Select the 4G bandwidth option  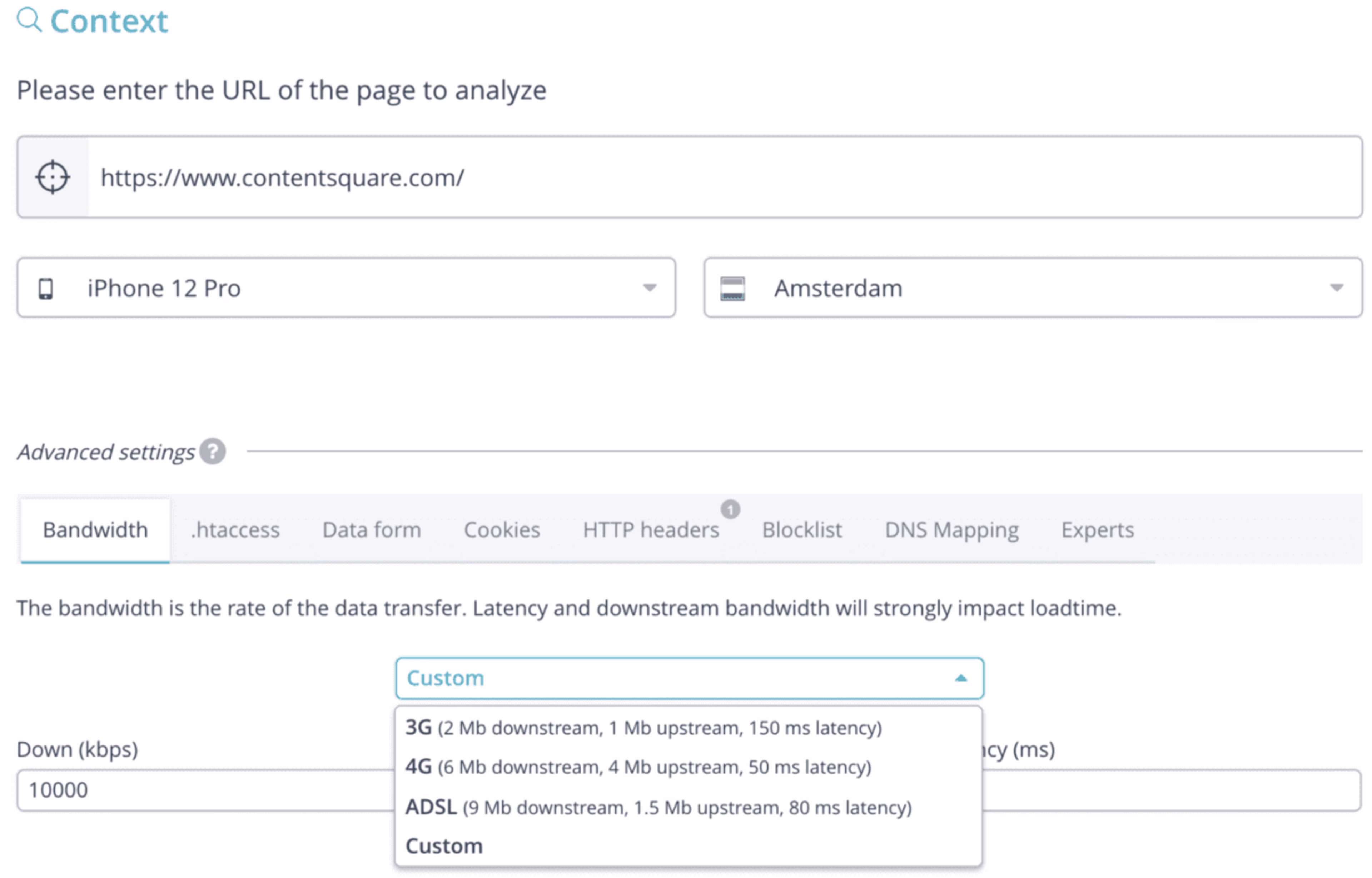688,767
